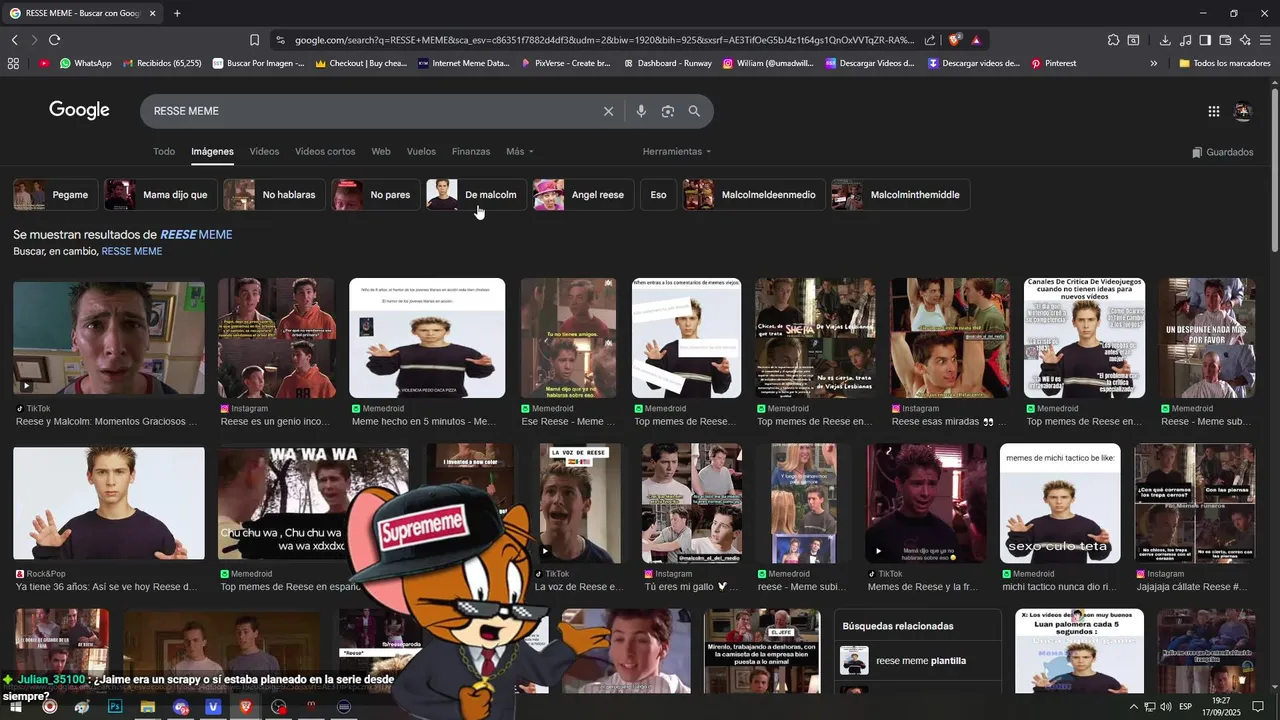This screenshot has height=720, width=1280.
Task: Click the bookmark page icon in address bar
Action: (254, 40)
